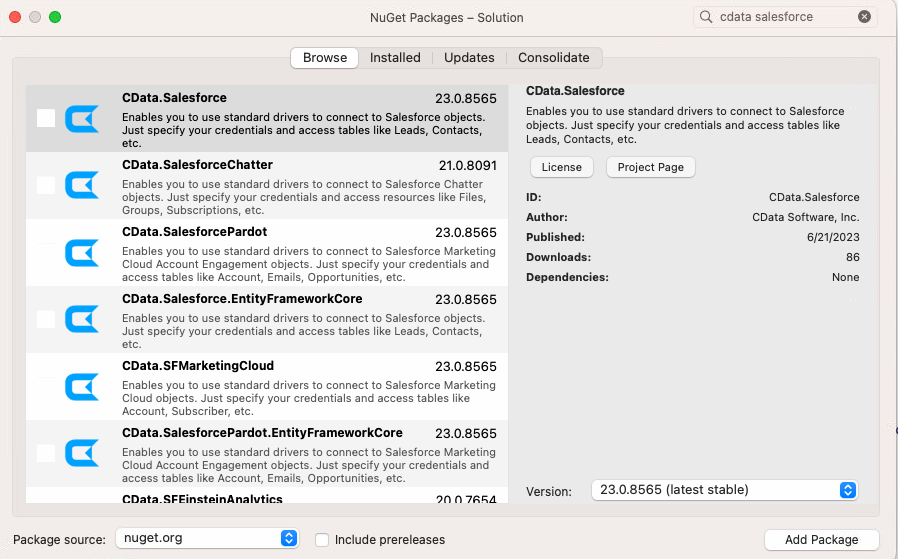The width and height of the screenshot is (898, 559).
Task: Switch to the Updates tab
Action: point(469,58)
